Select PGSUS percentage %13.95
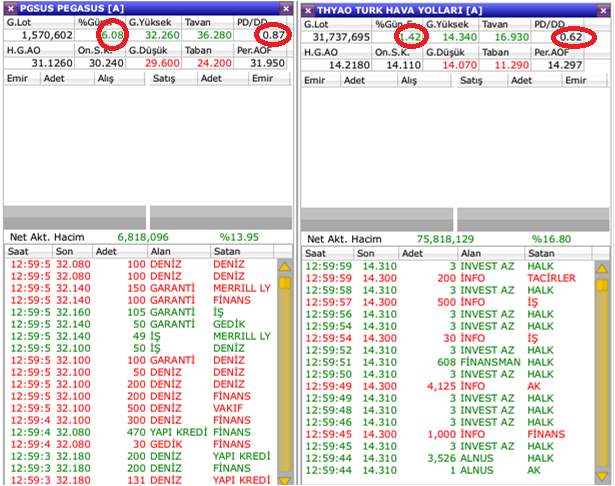 point(239,237)
